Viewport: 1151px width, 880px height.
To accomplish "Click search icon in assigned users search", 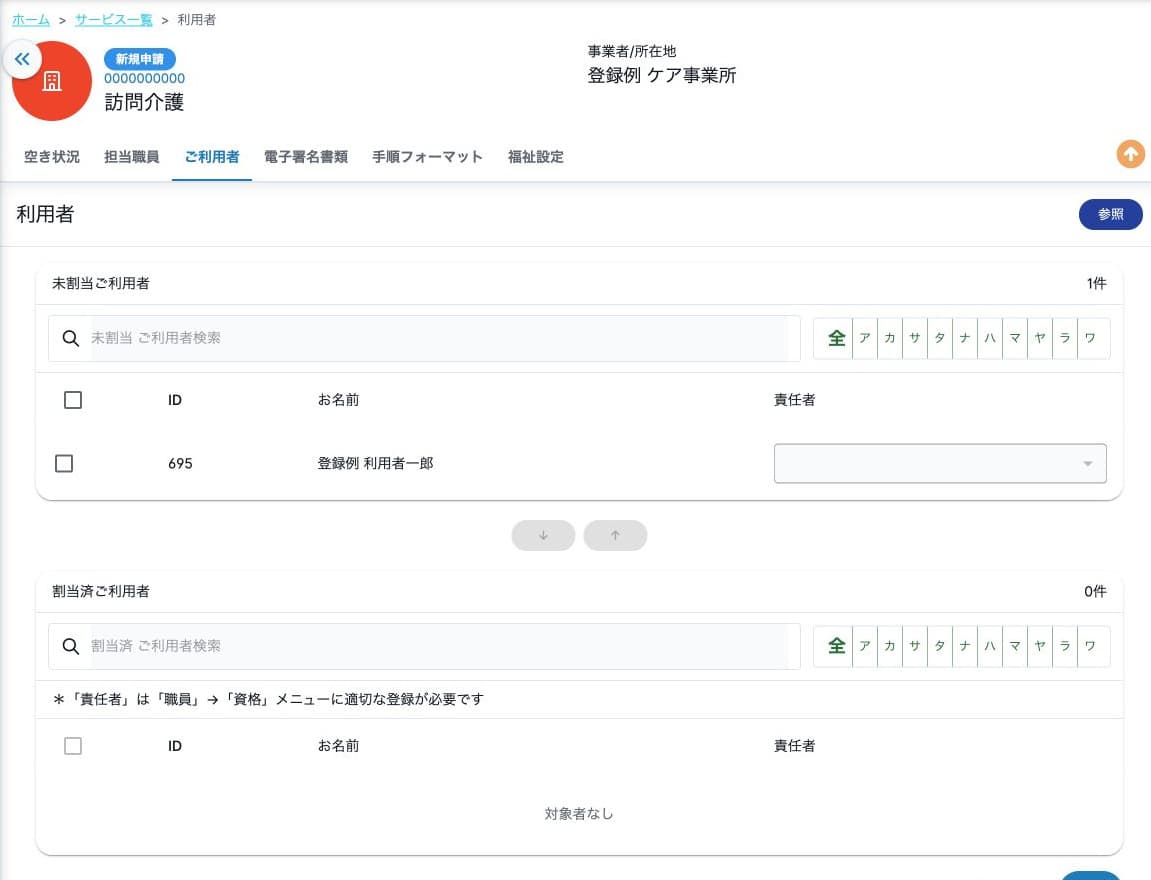I will pos(70,646).
